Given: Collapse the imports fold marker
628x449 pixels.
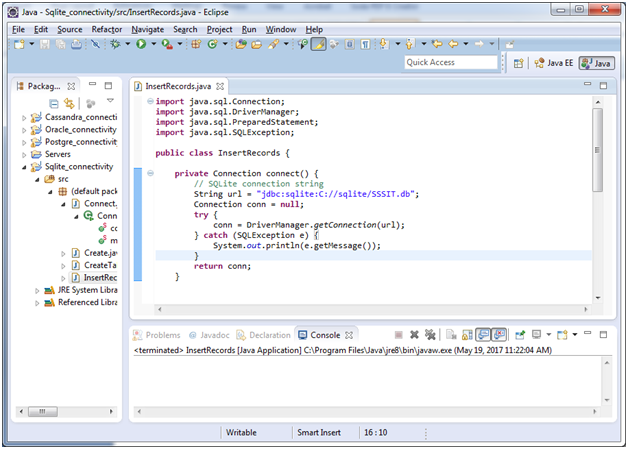Looking at the screenshot, I should pyautogui.click(x=150, y=101).
